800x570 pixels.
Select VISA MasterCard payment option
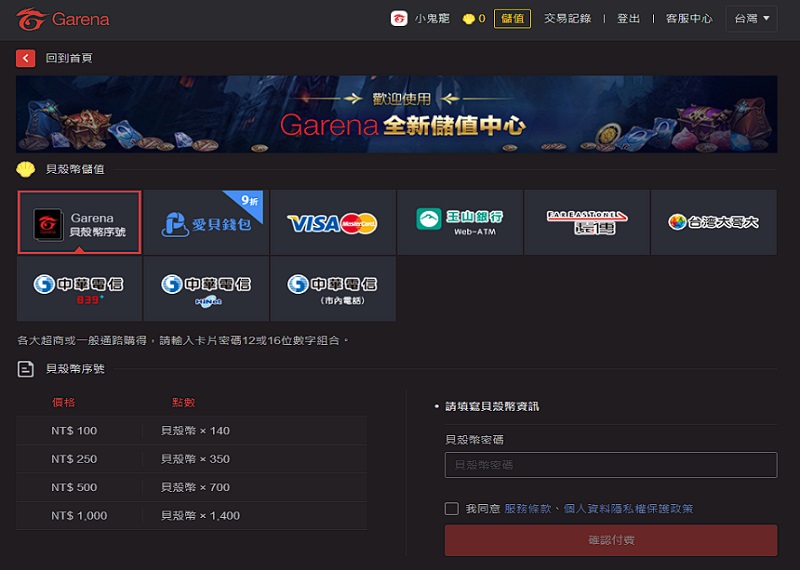(x=332, y=223)
